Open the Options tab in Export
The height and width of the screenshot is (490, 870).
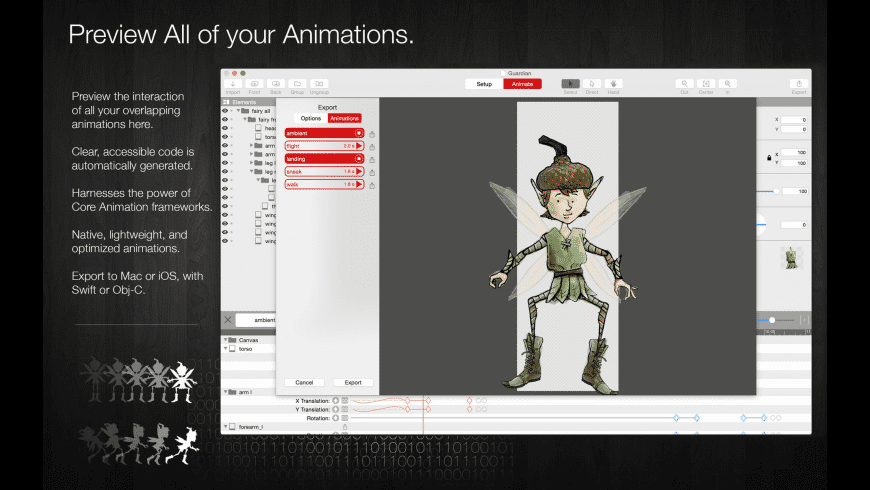311,118
